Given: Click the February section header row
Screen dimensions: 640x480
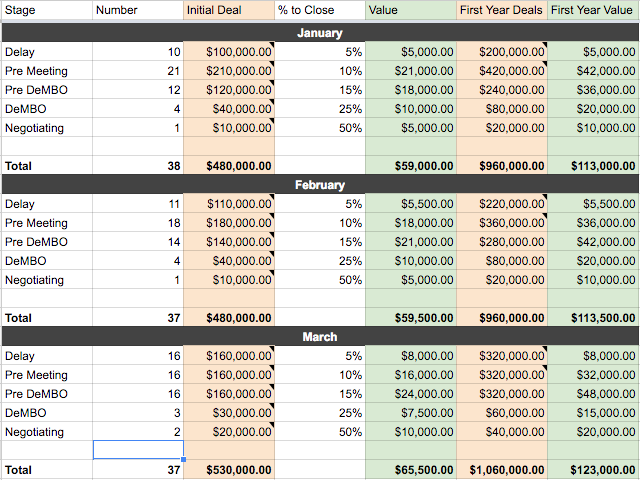Looking at the screenshot, I should coord(320,185).
